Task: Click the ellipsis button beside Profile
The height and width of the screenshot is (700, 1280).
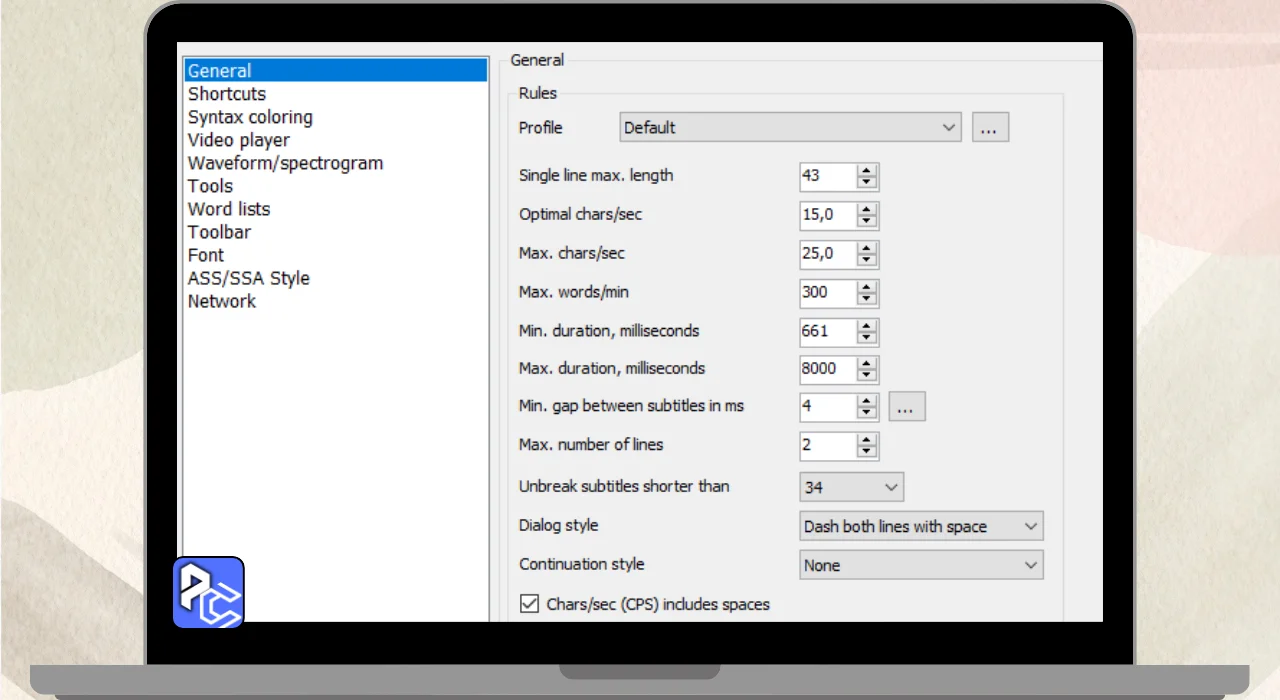Action: (x=990, y=128)
